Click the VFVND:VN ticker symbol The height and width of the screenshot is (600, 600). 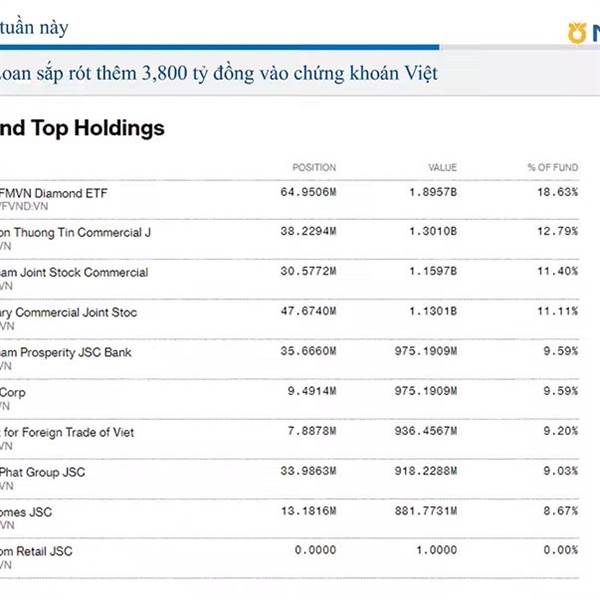(24, 207)
